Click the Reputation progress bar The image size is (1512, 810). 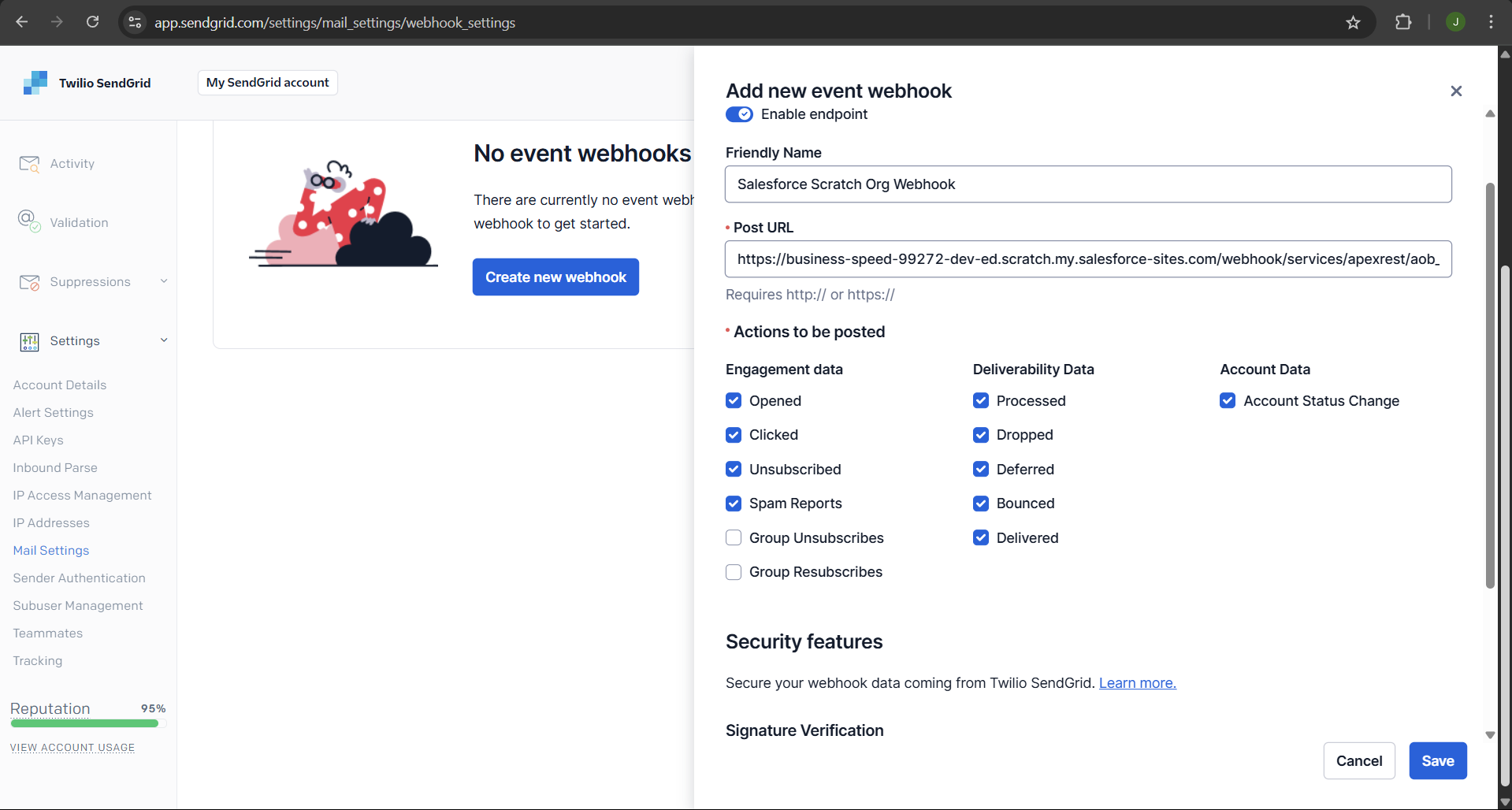(87, 723)
